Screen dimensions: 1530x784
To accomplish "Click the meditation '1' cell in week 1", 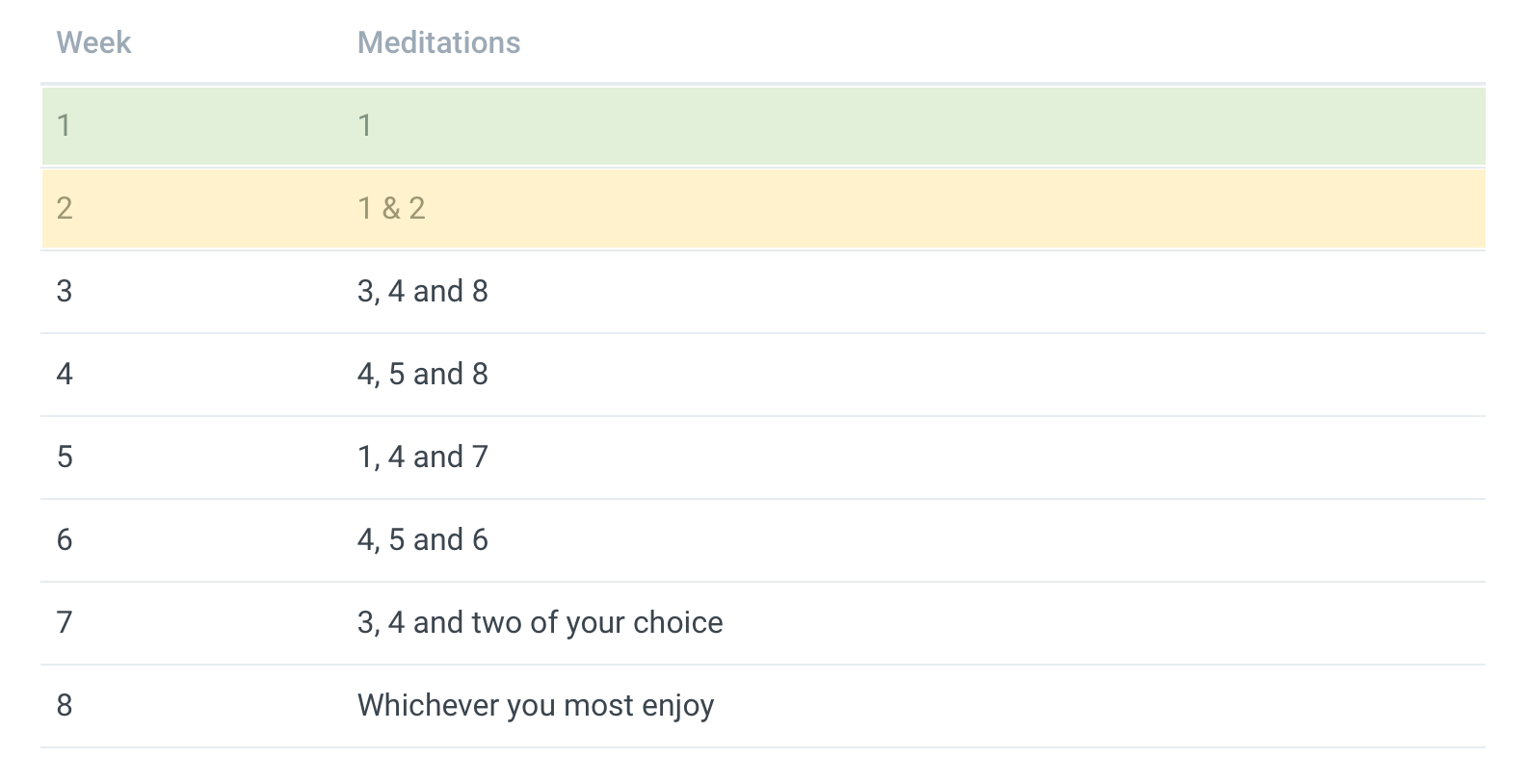I will [364, 125].
